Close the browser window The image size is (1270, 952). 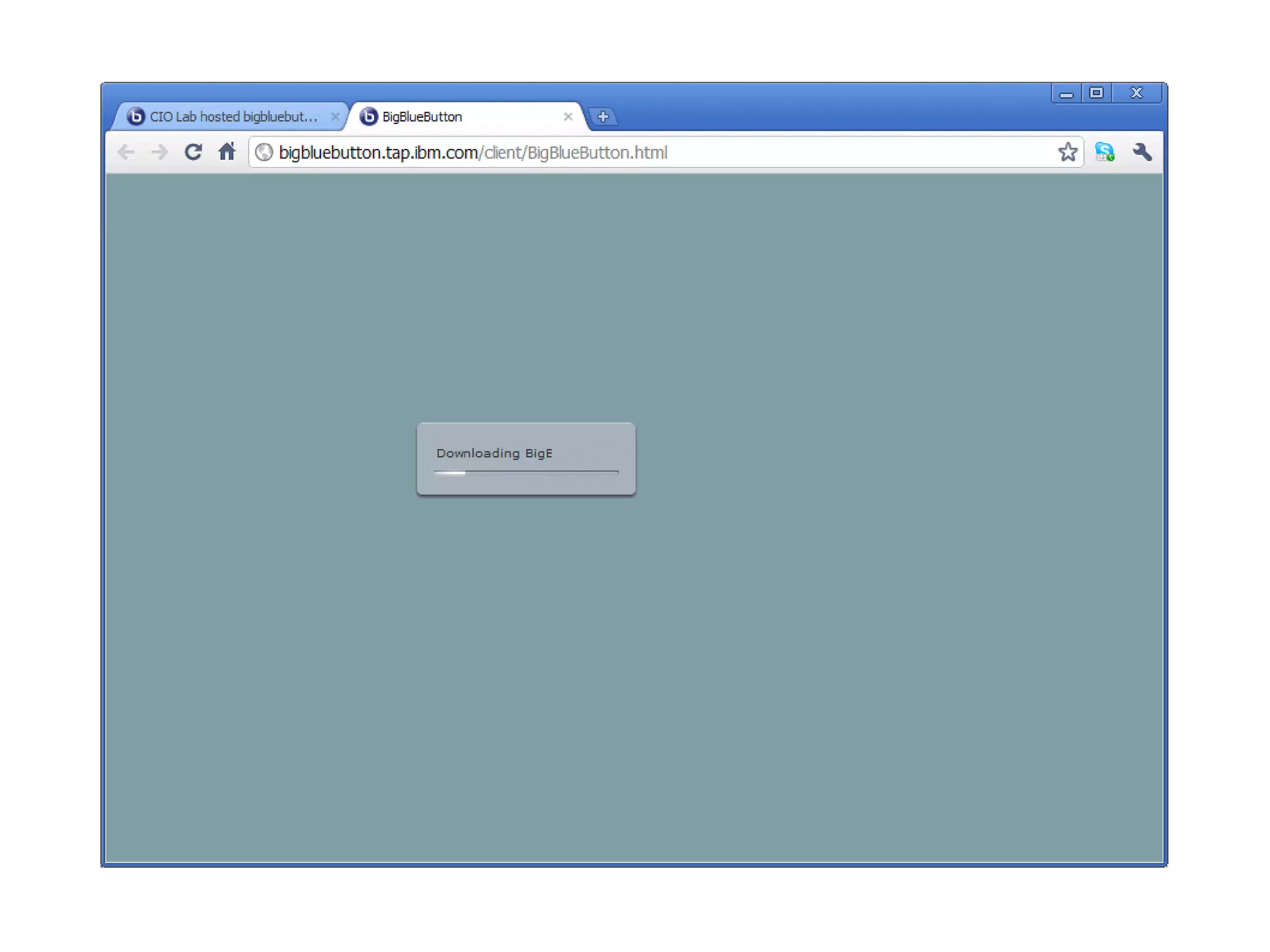click(1137, 93)
